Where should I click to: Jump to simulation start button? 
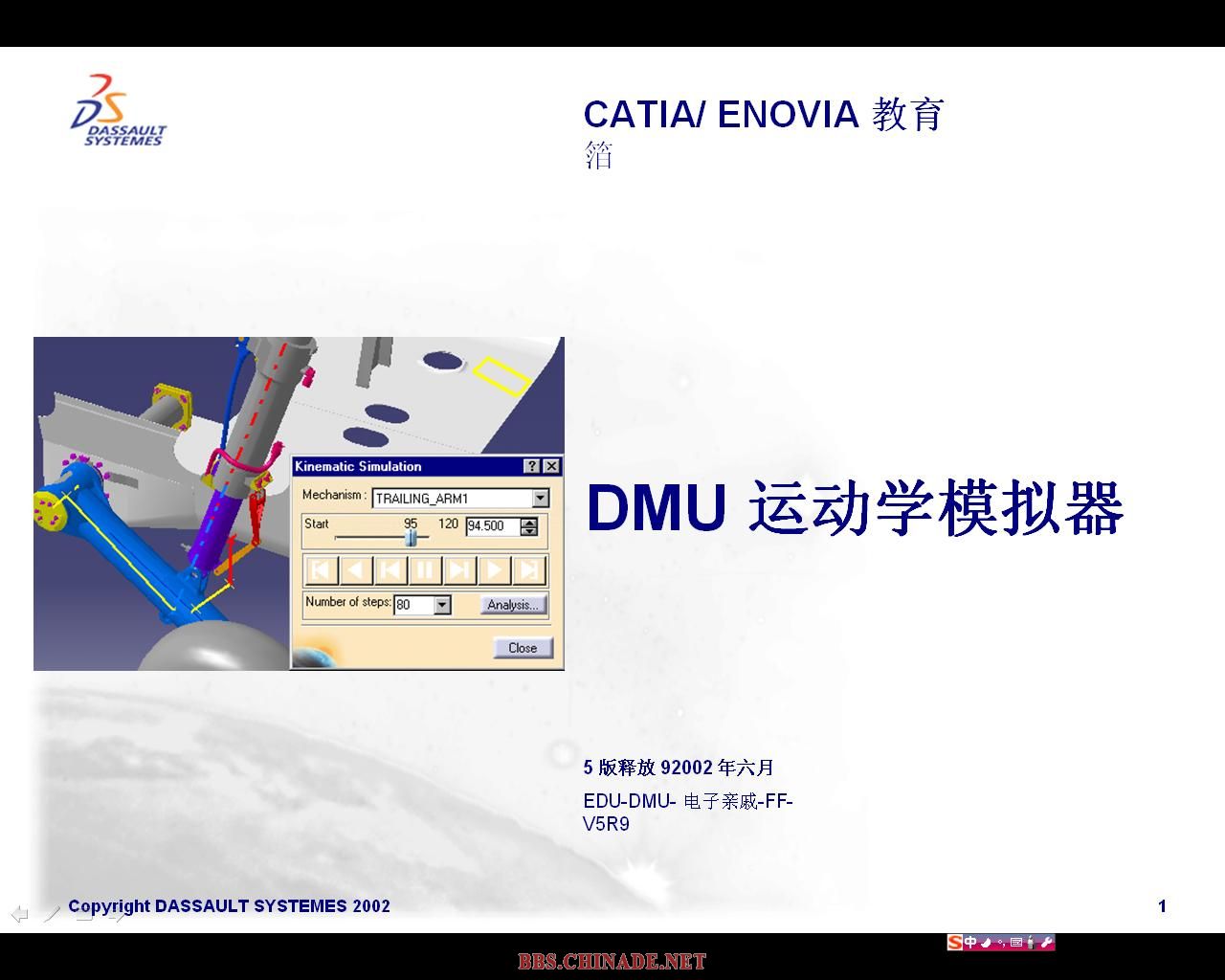coord(321,570)
